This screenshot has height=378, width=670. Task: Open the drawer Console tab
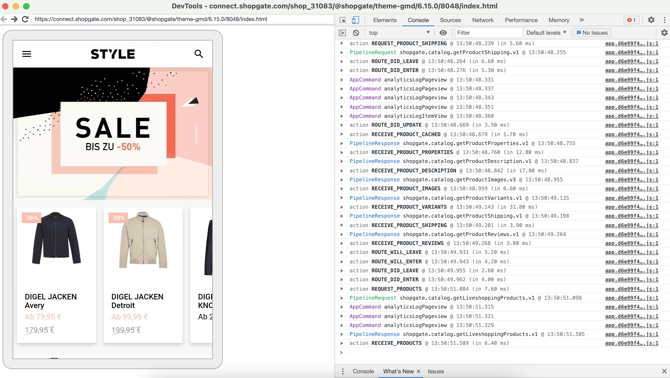pos(363,371)
